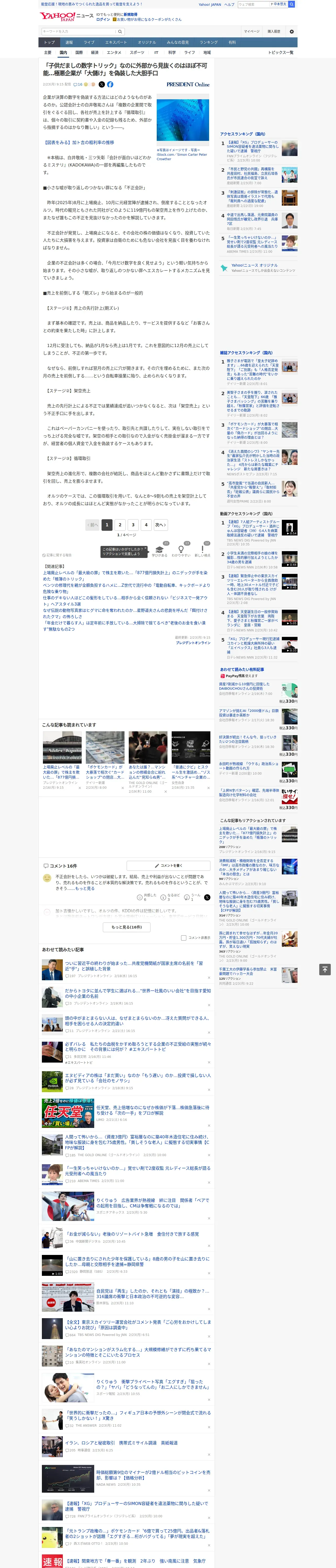This screenshot has height=1568, width=336.
Task: React with わかりやすい lightbulb icon
Action: pos(181,549)
